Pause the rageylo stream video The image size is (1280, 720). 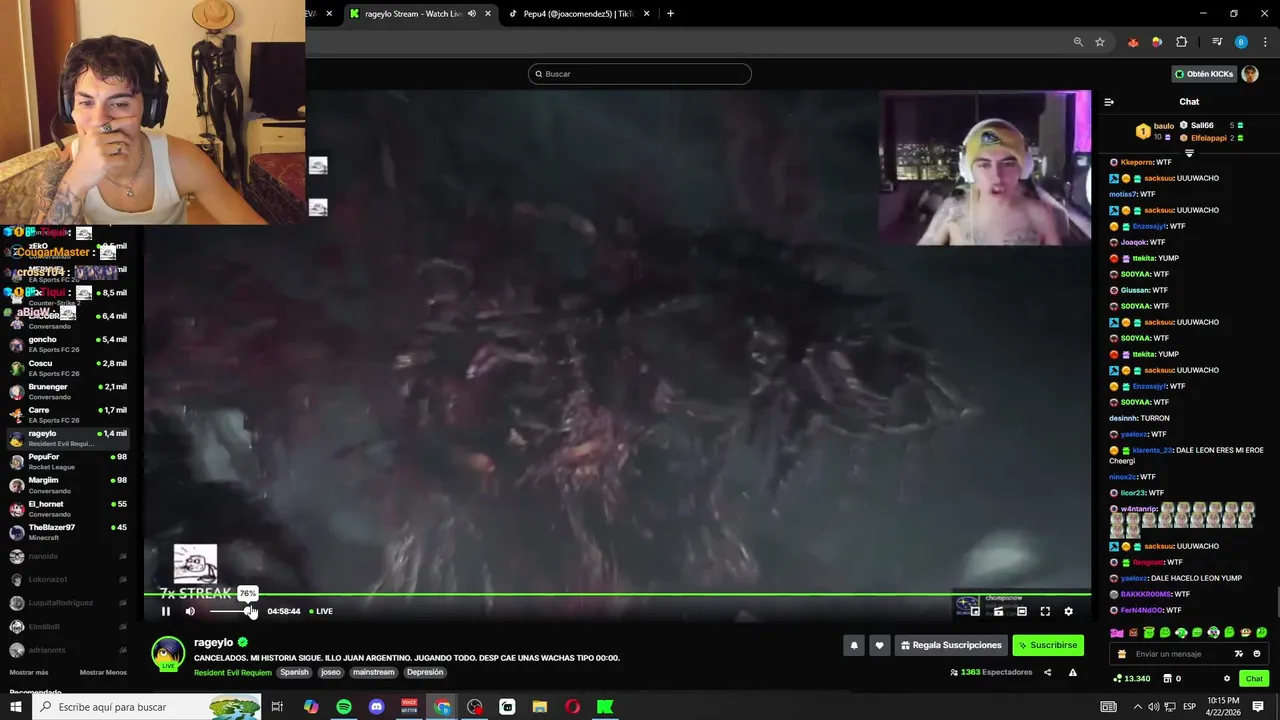tap(166, 611)
